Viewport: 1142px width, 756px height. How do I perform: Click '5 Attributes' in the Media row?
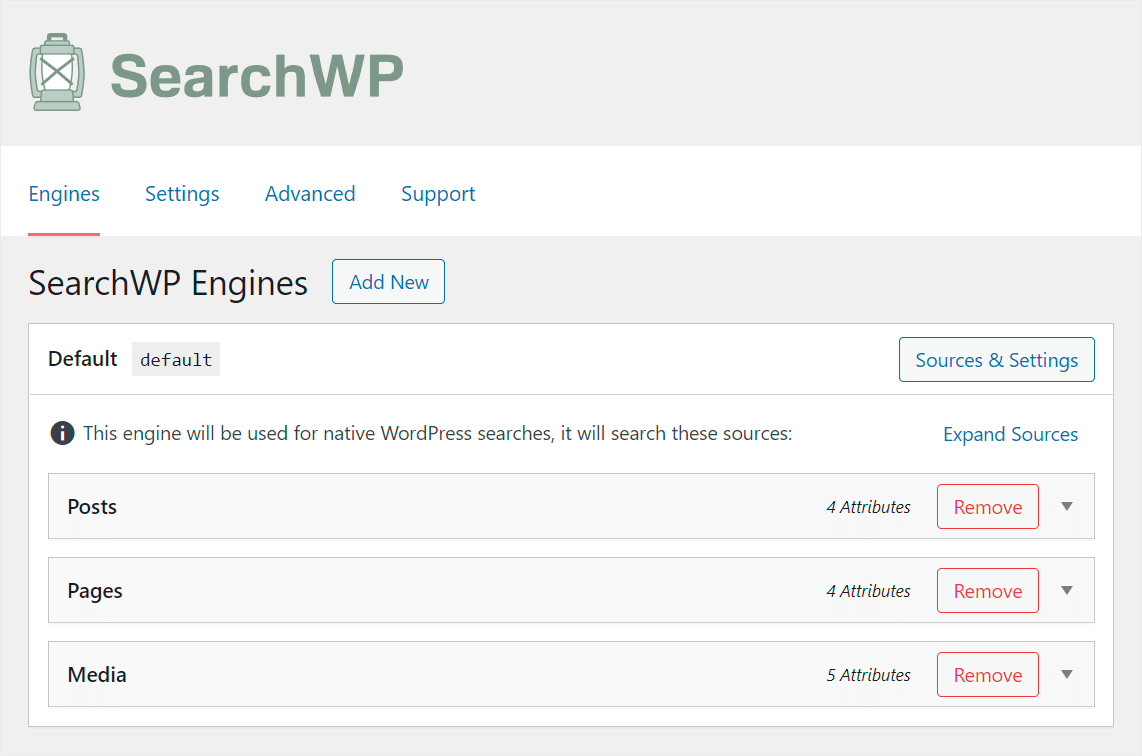(868, 674)
